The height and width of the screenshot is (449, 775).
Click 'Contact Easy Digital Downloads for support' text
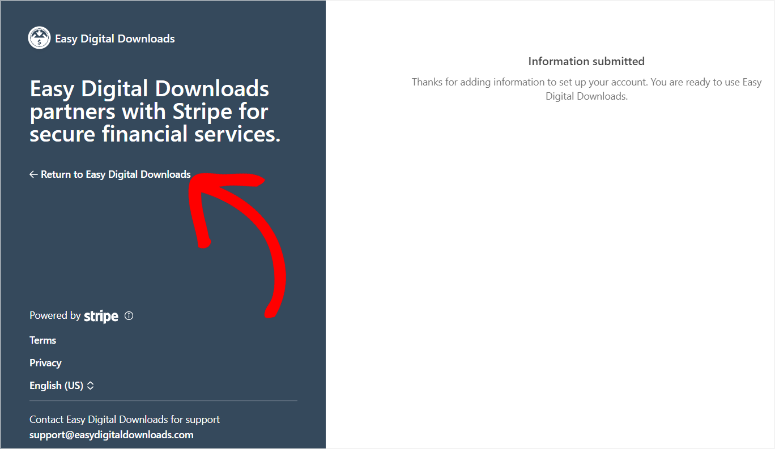pyautogui.click(x=125, y=419)
